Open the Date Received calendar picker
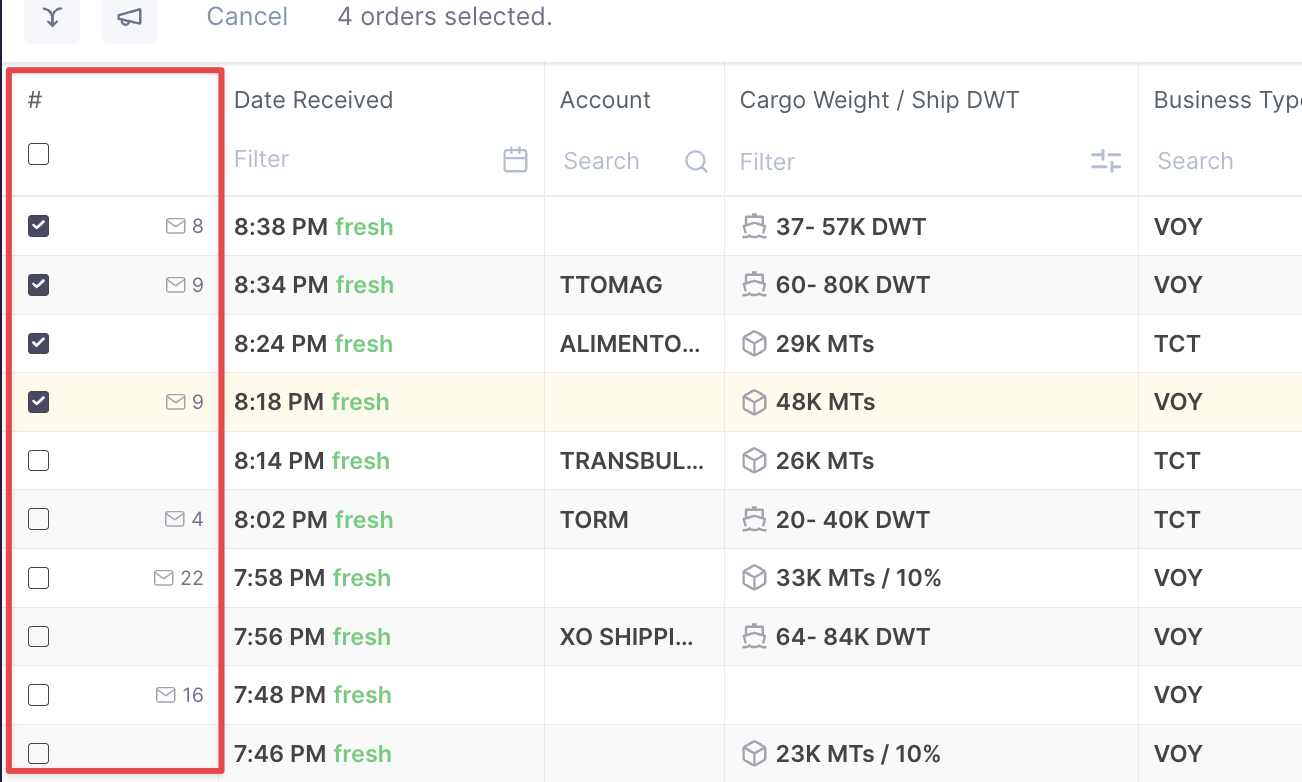 coord(515,160)
